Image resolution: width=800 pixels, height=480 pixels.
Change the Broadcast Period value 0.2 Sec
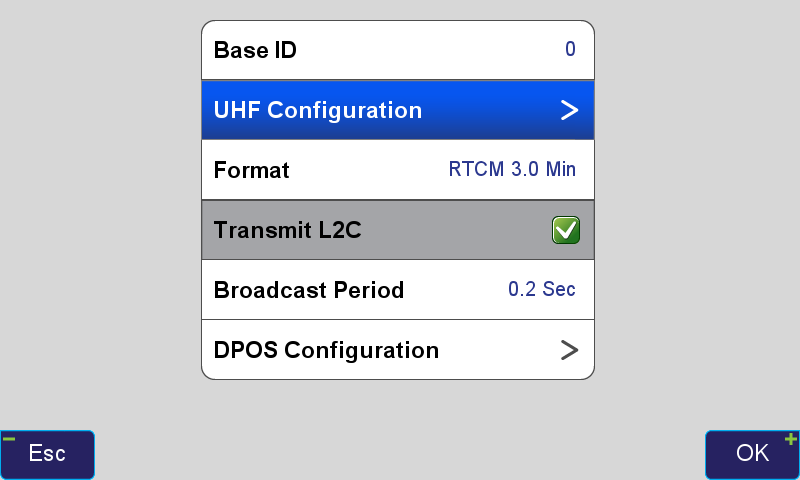click(541, 290)
